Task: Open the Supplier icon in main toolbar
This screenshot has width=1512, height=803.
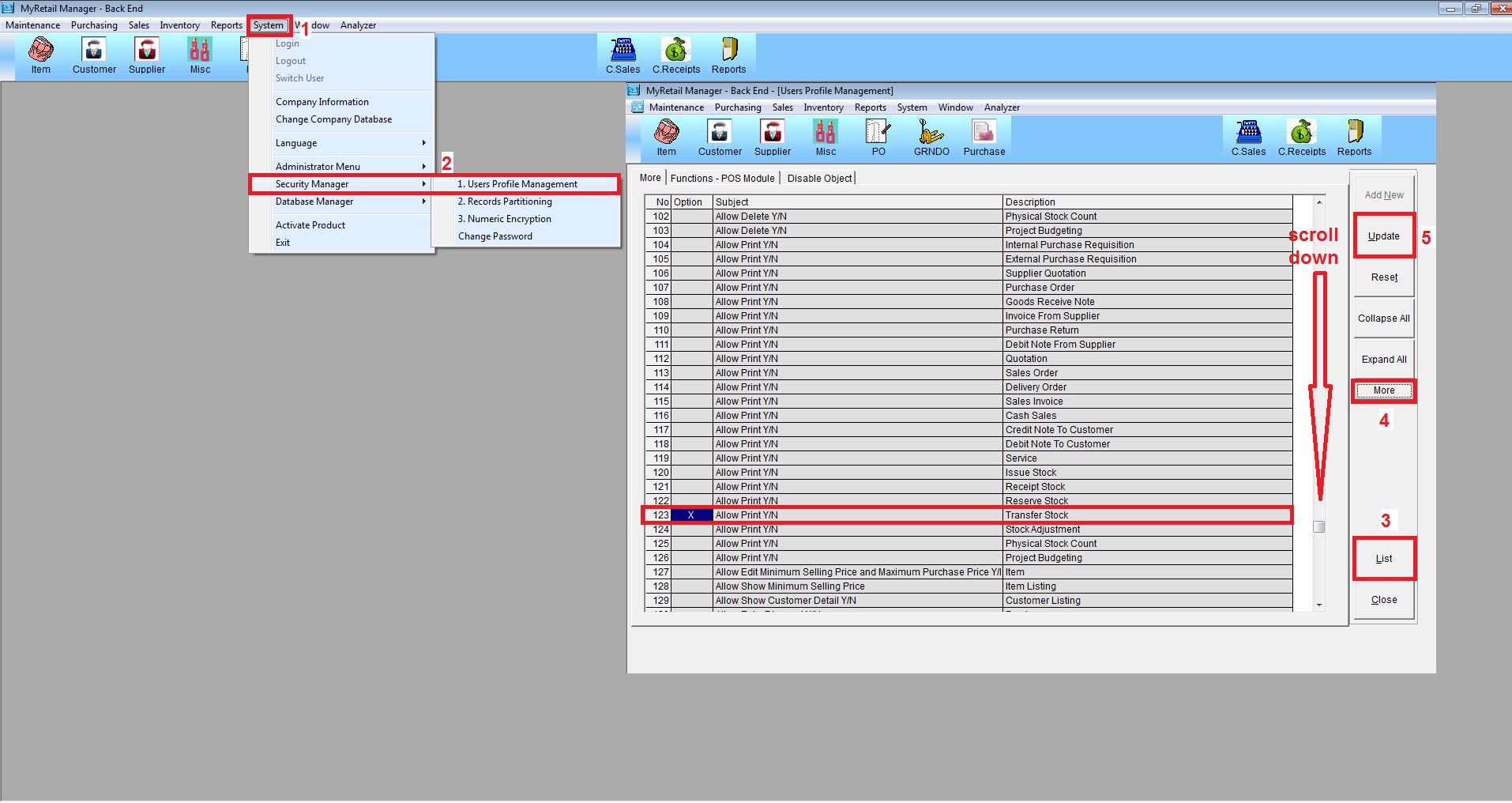Action: coord(147,55)
